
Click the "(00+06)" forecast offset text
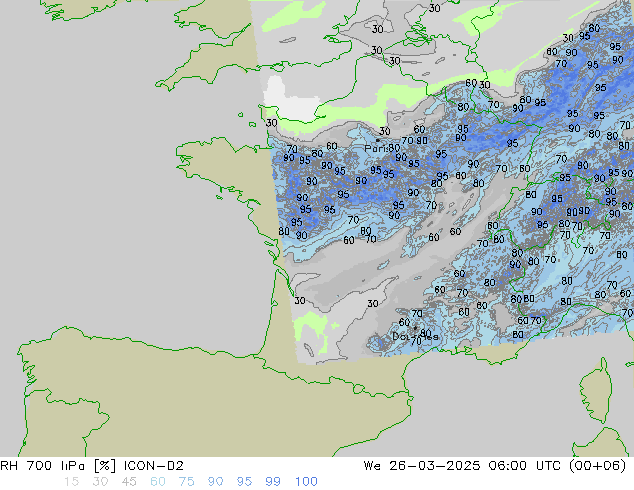coord(598,466)
